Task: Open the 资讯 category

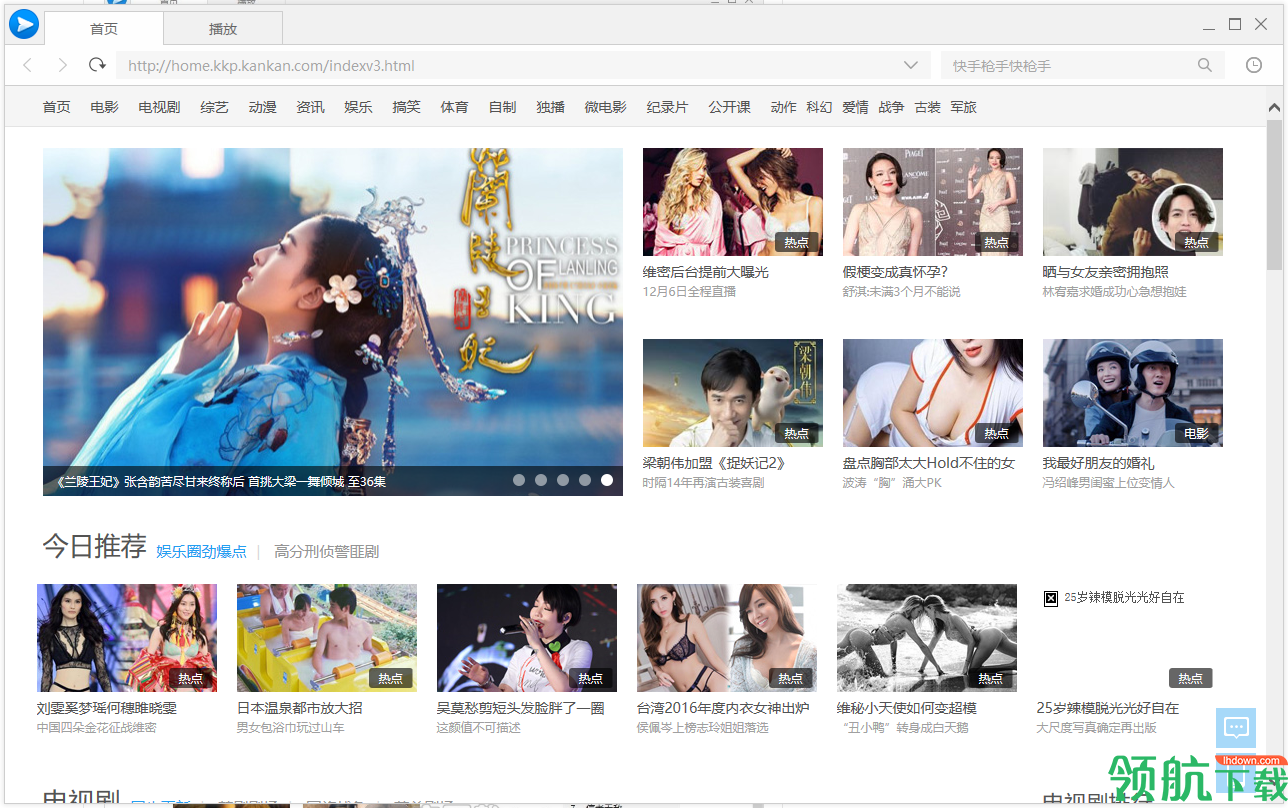Action: point(310,107)
